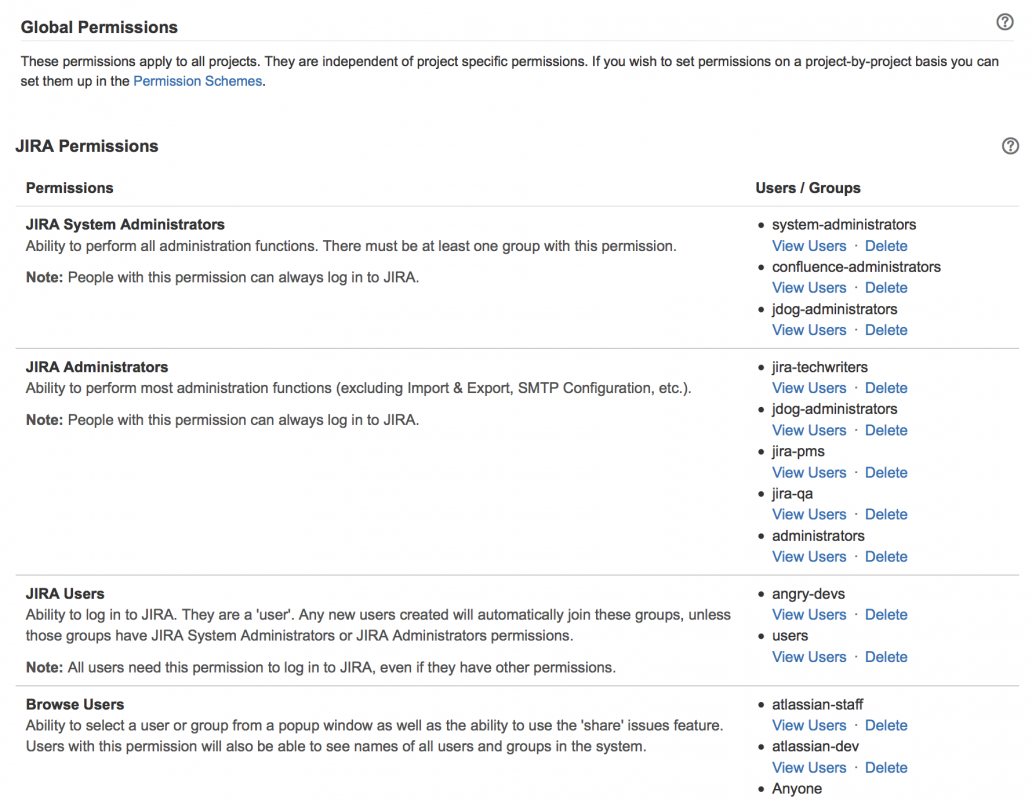View users in angry-devs group

coord(809,615)
